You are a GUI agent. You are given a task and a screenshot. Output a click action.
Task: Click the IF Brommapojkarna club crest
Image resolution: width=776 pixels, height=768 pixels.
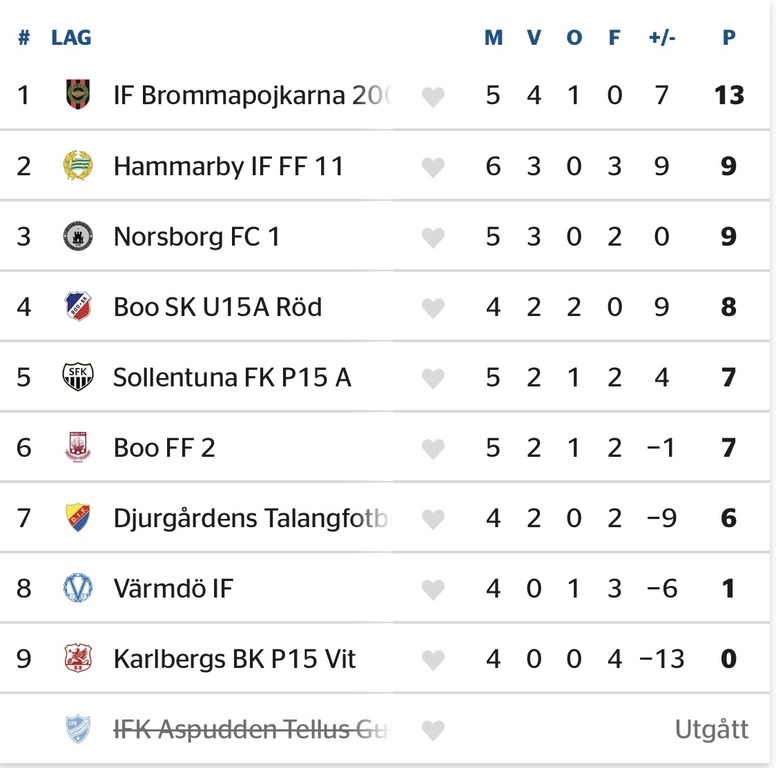coord(78,95)
